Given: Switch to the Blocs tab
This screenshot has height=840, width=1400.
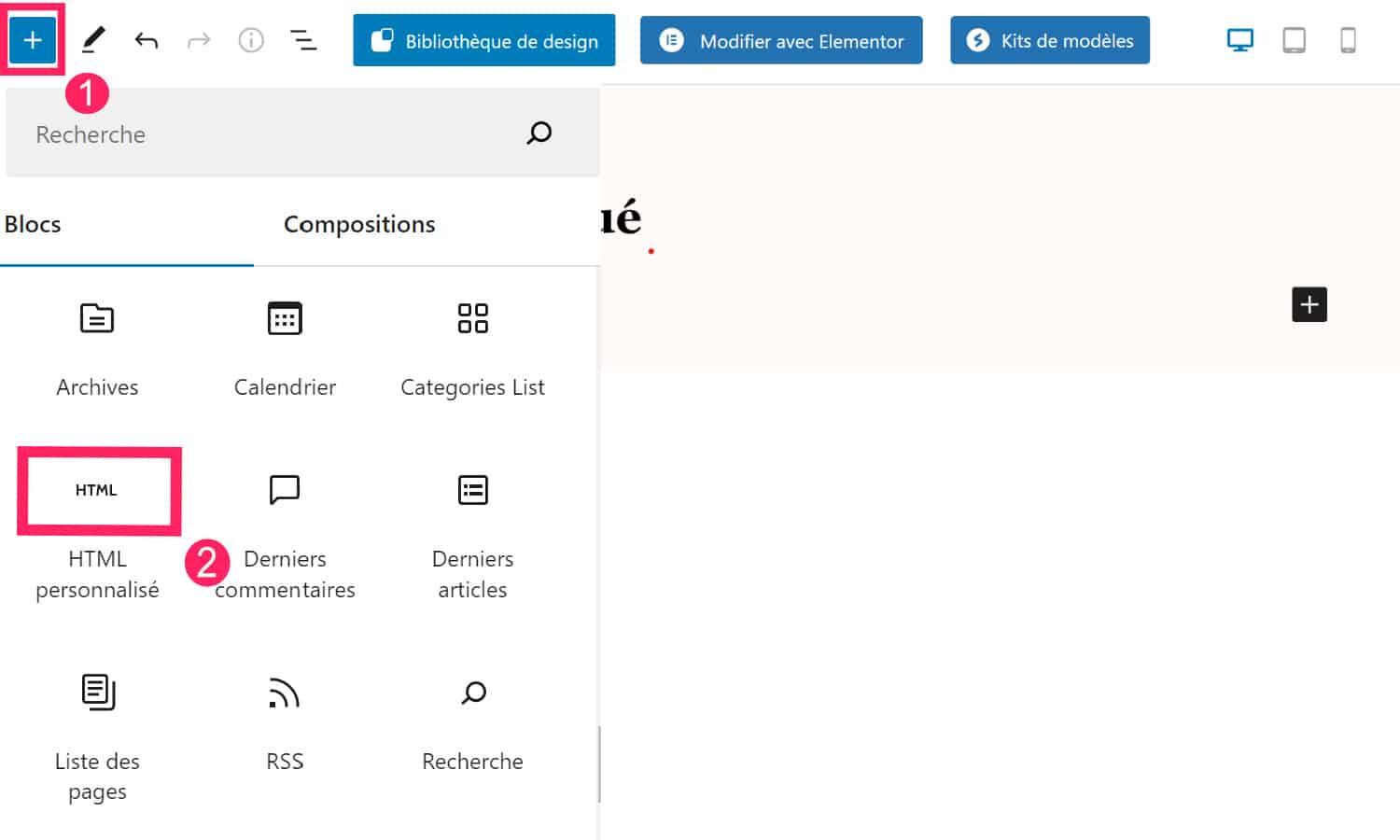Looking at the screenshot, I should click(33, 224).
